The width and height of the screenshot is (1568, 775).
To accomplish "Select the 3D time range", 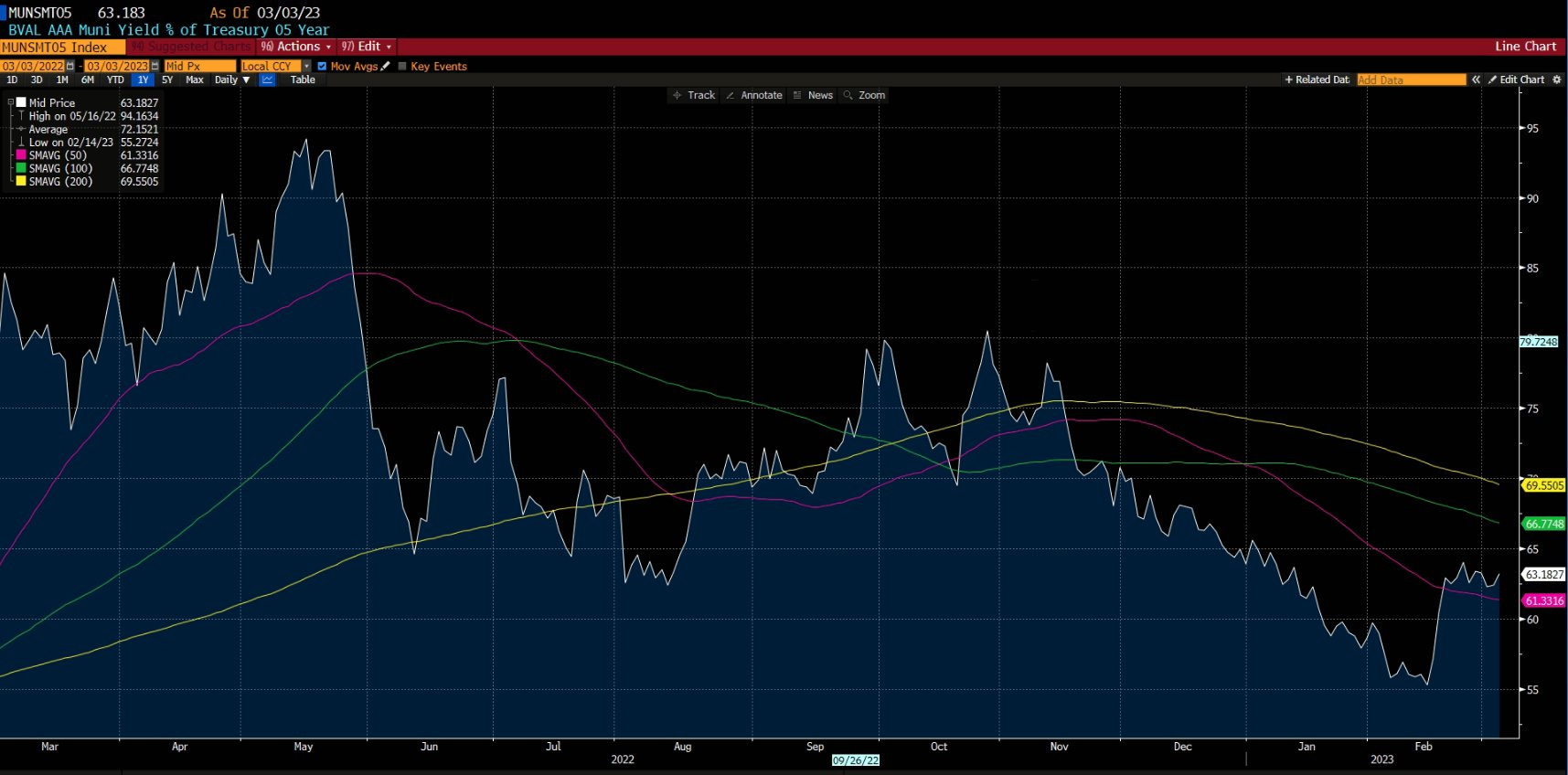I will 37,80.
